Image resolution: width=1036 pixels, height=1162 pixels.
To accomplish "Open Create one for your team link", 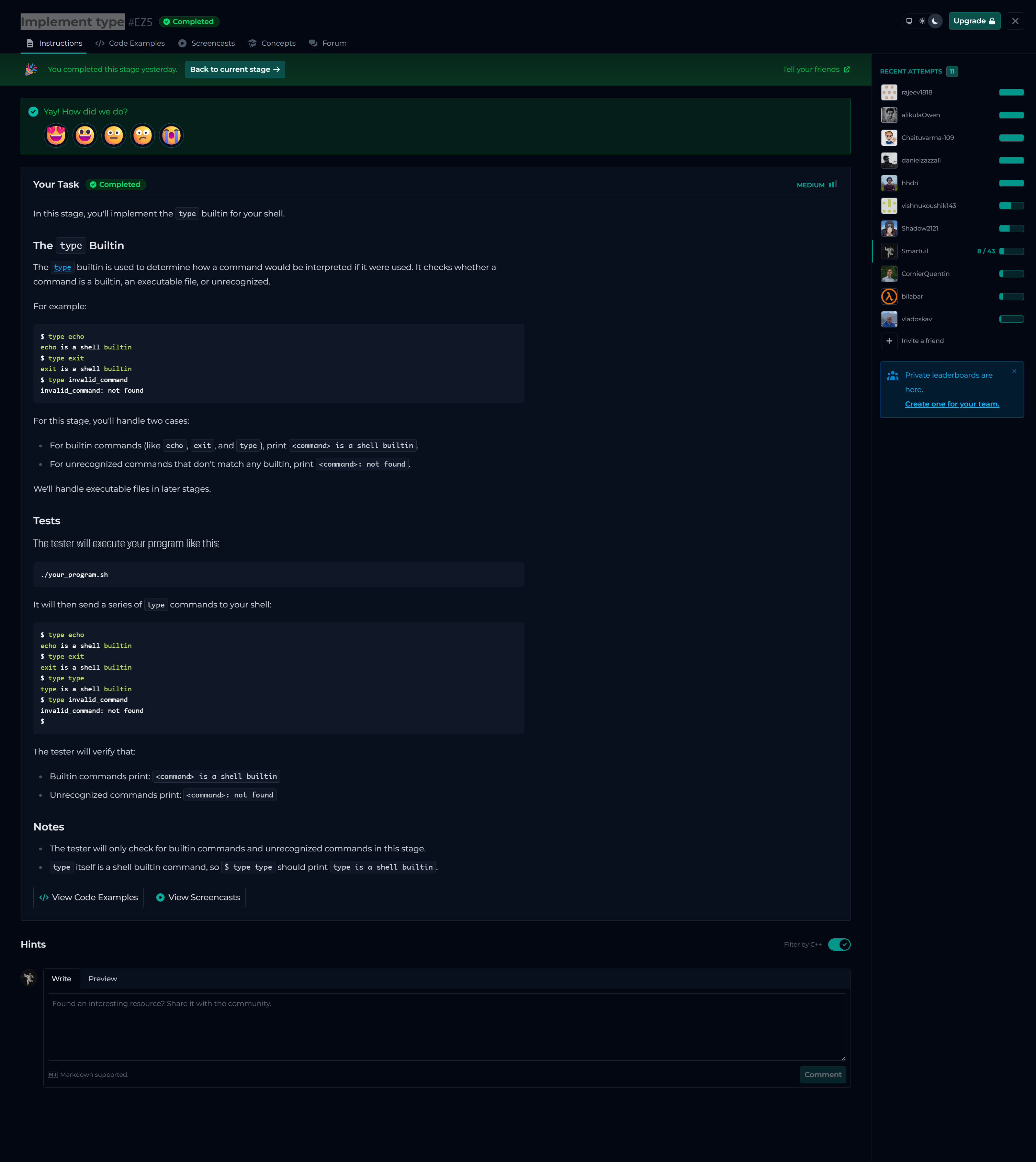I will [x=952, y=404].
